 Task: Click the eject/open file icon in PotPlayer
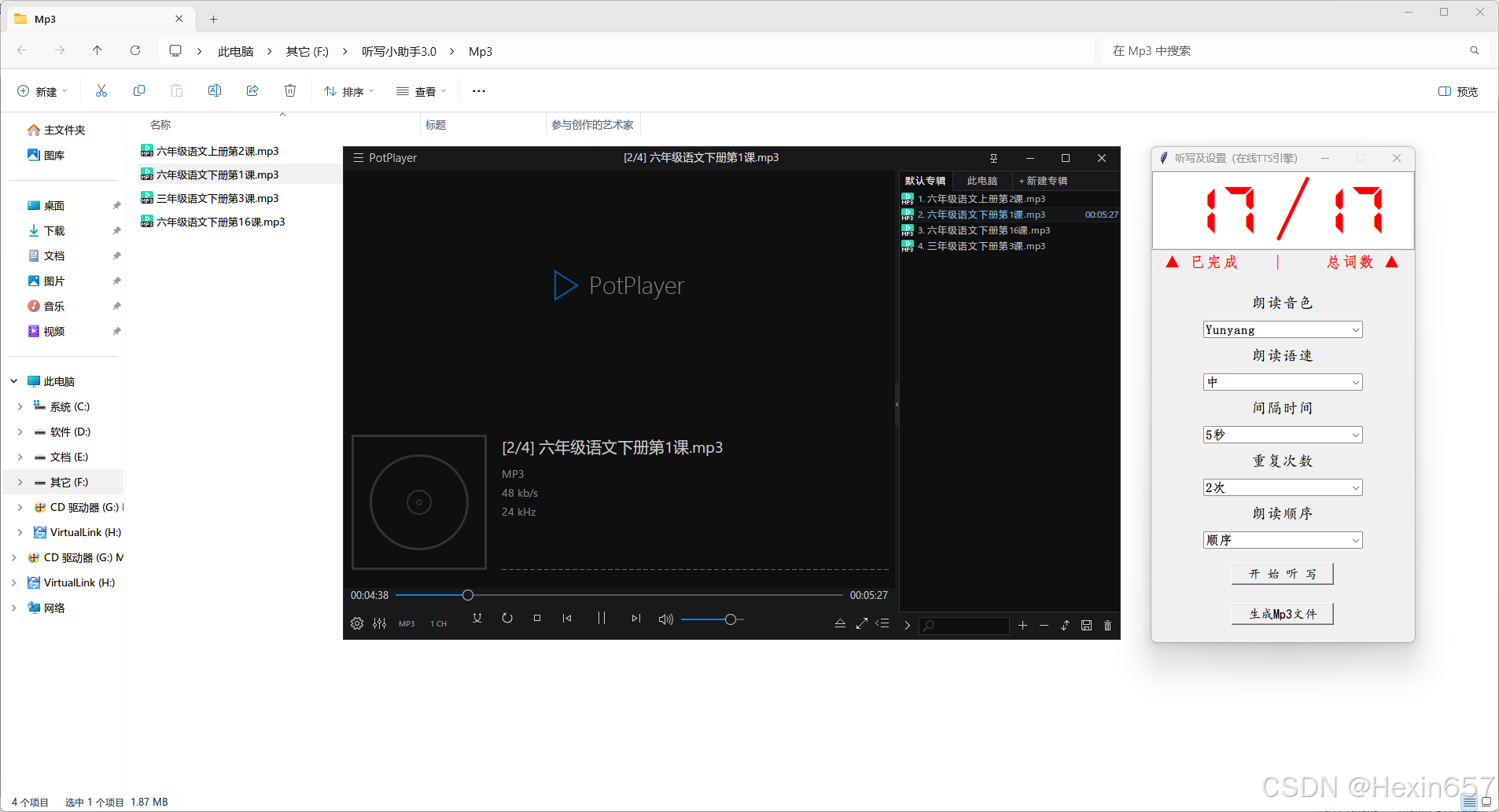(x=840, y=623)
